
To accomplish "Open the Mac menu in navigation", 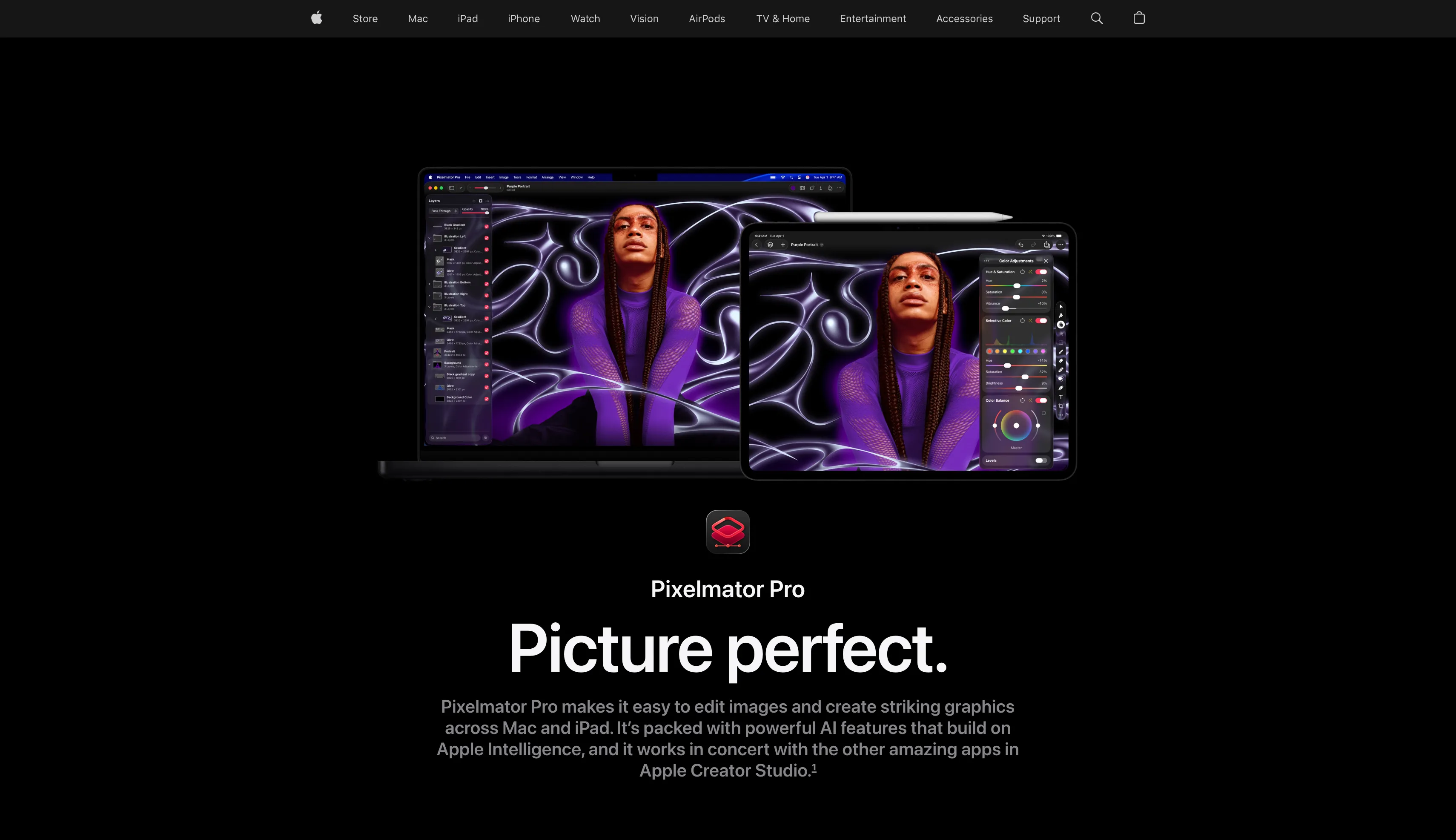I will pyautogui.click(x=418, y=18).
